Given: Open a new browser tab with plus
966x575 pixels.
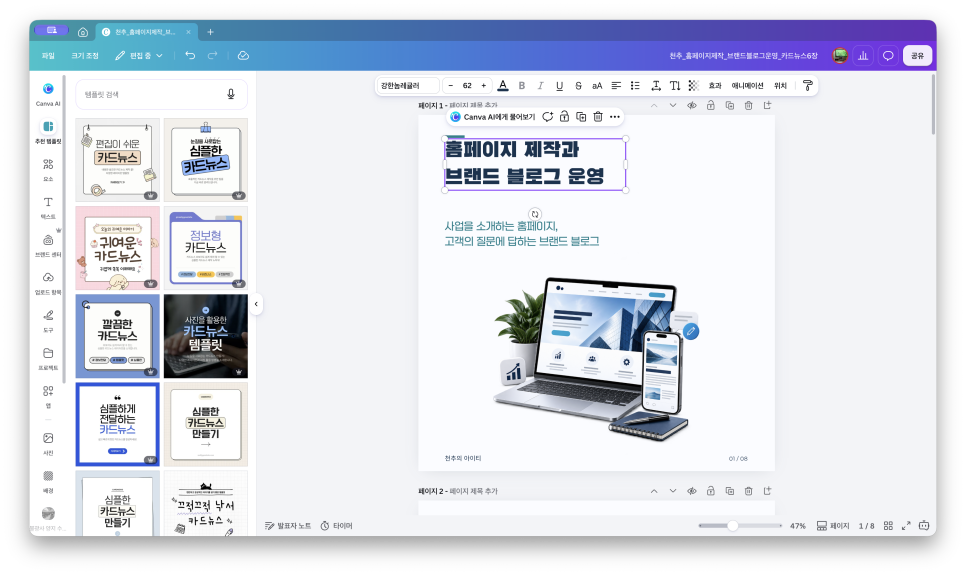Looking at the screenshot, I should tap(210, 32).
